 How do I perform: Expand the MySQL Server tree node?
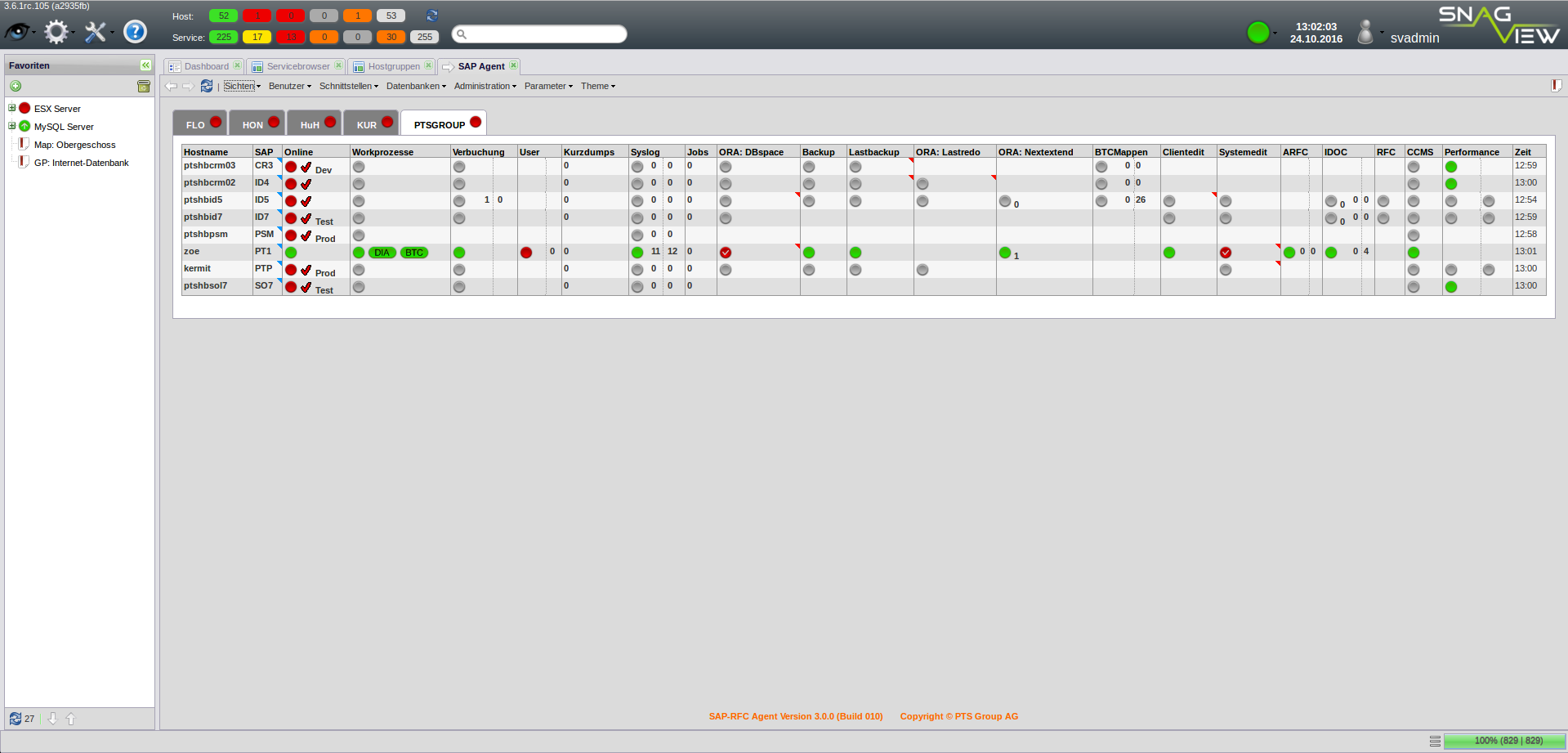(x=12, y=126)
